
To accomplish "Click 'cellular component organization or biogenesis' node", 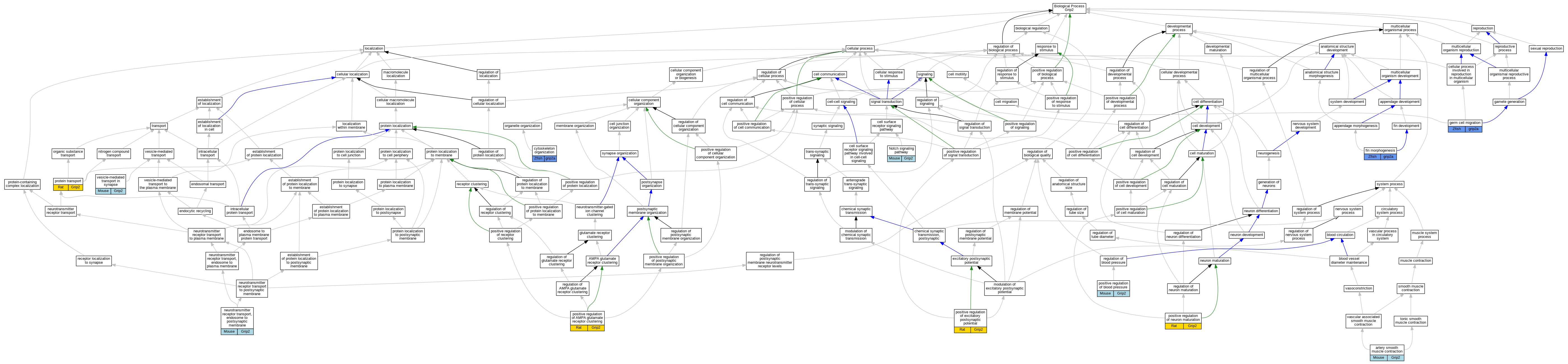I will tap(685, 74).
